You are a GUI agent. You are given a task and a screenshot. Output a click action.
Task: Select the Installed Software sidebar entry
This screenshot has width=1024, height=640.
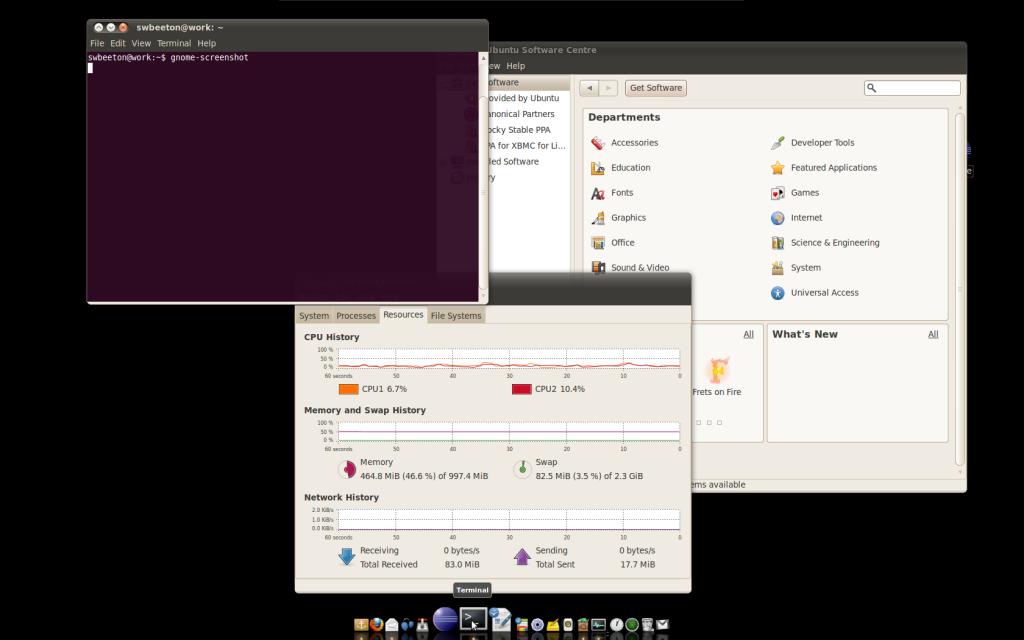(x=514, y=162)
